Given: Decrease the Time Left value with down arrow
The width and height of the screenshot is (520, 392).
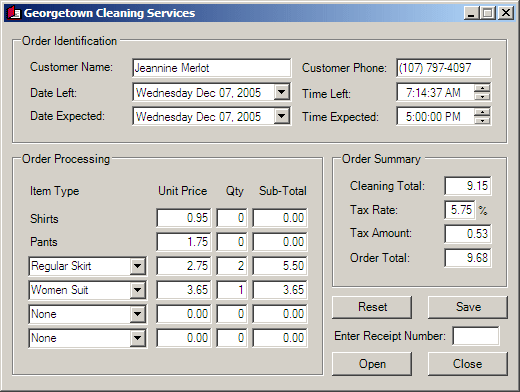Looking at the screenshot, I should coord(482,96).
